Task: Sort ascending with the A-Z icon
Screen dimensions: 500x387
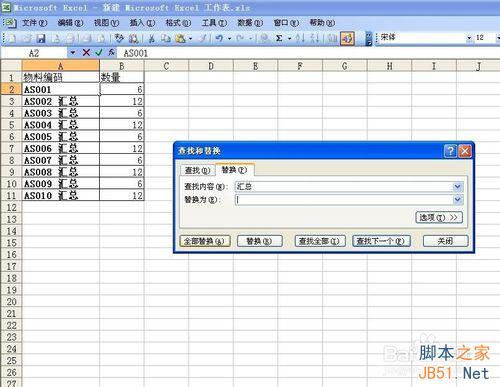Action: [300, 38]
